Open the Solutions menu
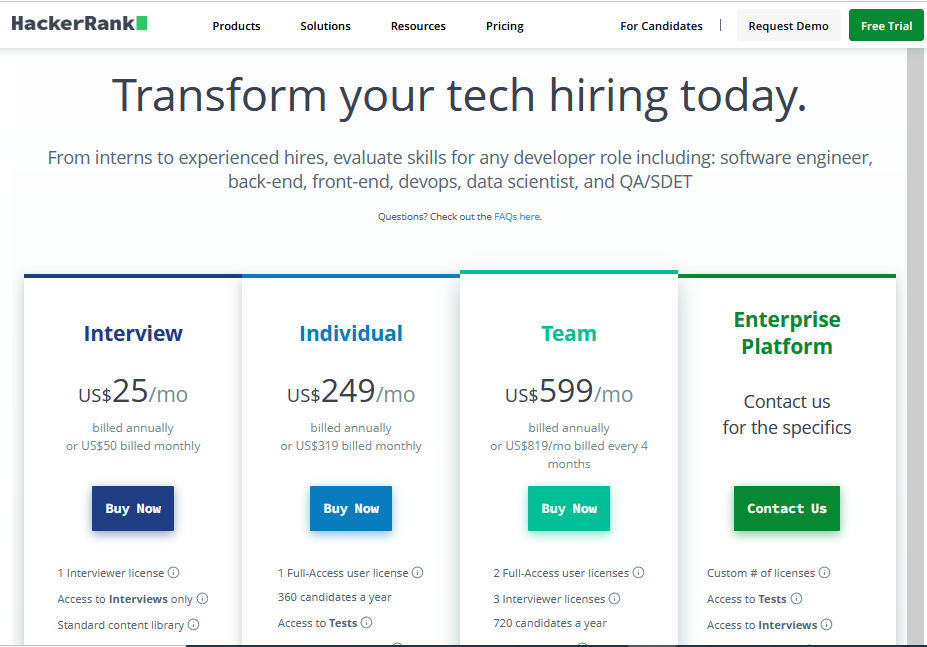Screen dimensions: 927x647 point(325,26)
